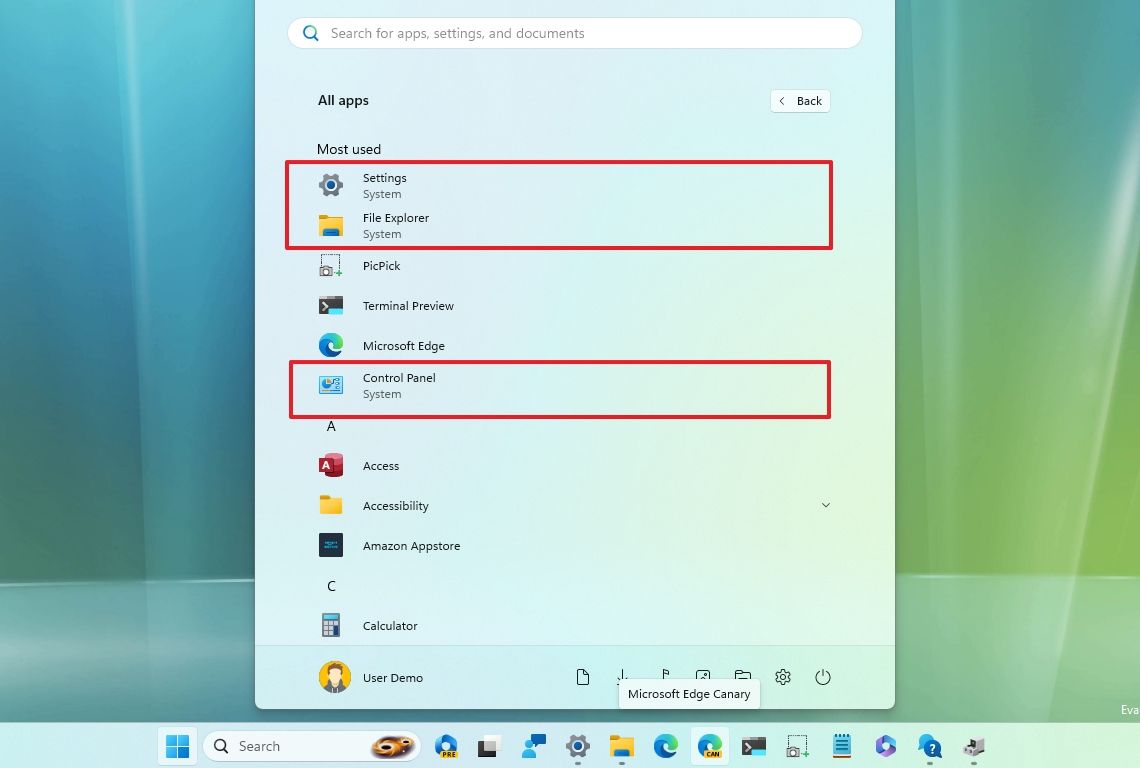The width and height of the screenshot is (1140, 768).
Task: Launch Microsoft Edge from All apps
Action: 404,345
